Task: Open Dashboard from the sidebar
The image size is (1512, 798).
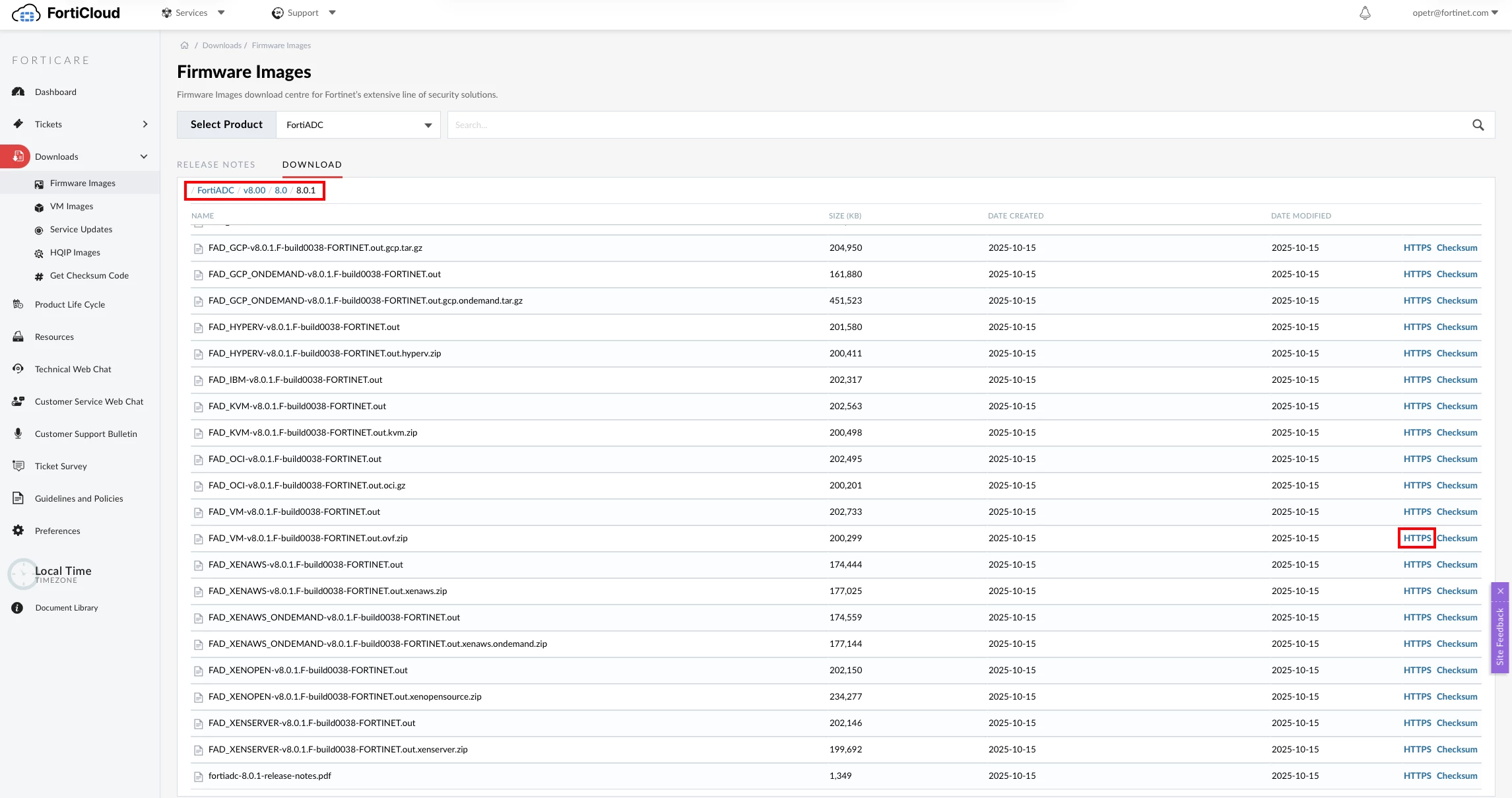Action: tap(55, 92)
